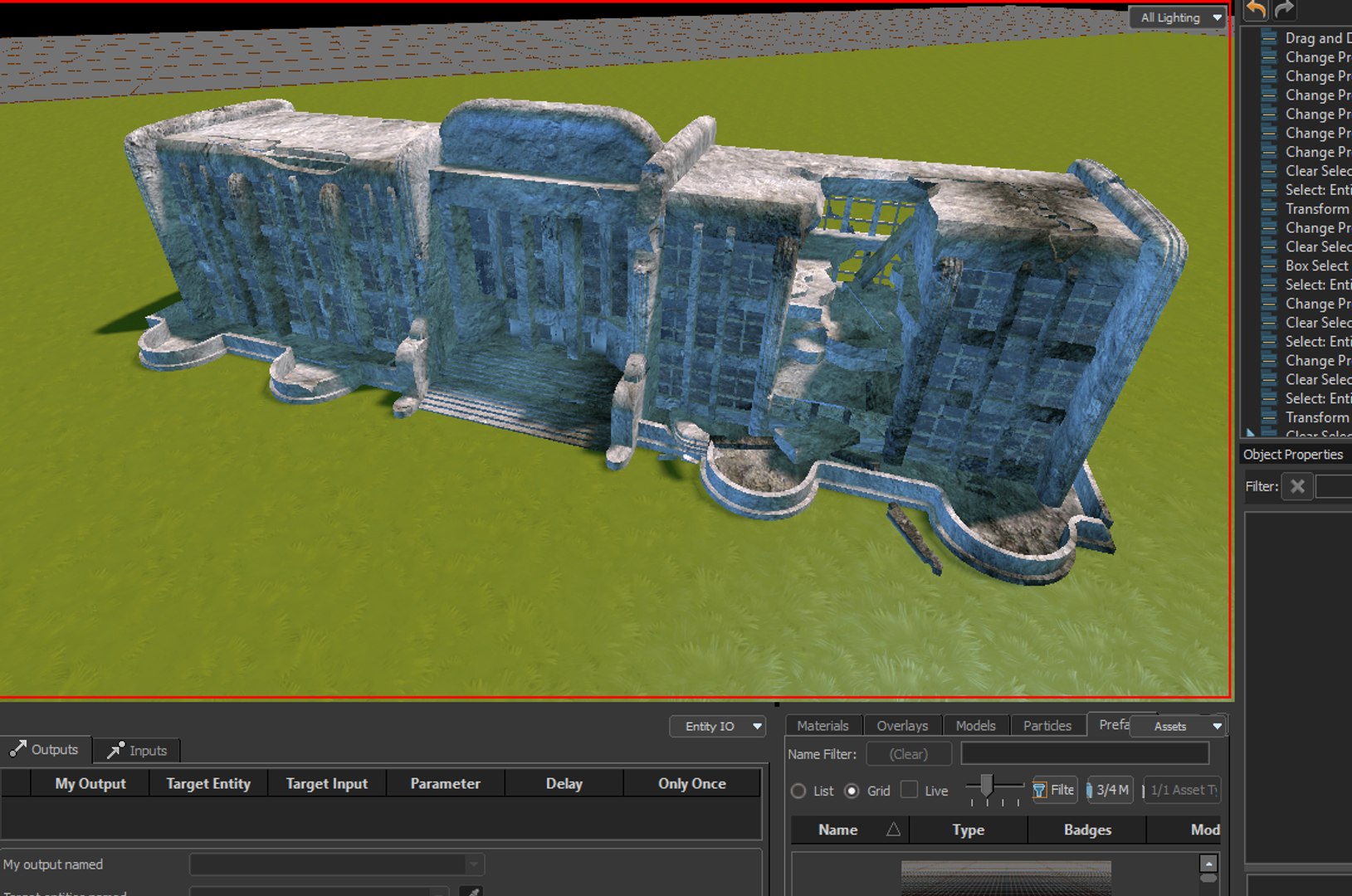Enable the Live checkbox

[910, 790]
